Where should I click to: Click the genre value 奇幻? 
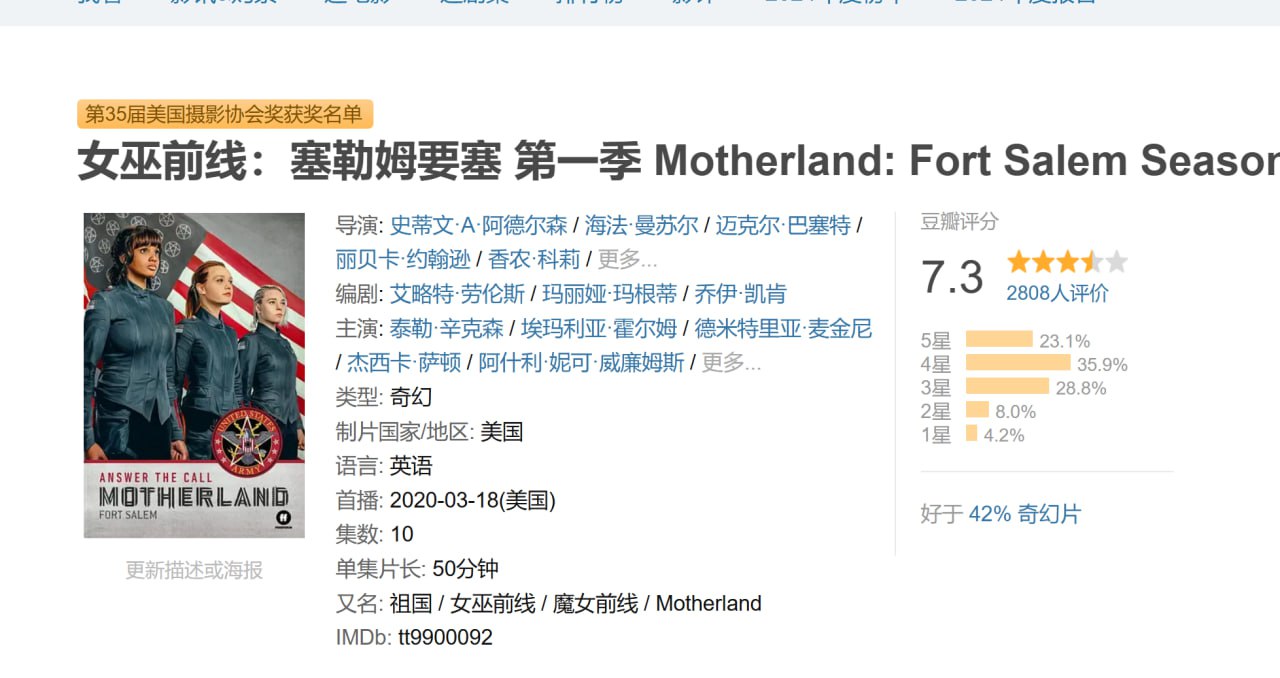[x=411, y=397]
